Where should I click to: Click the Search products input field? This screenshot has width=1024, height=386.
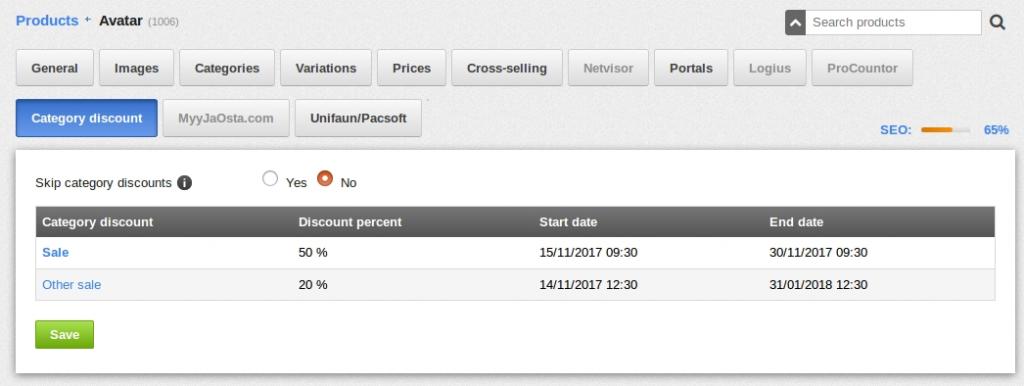coord(893,22)
